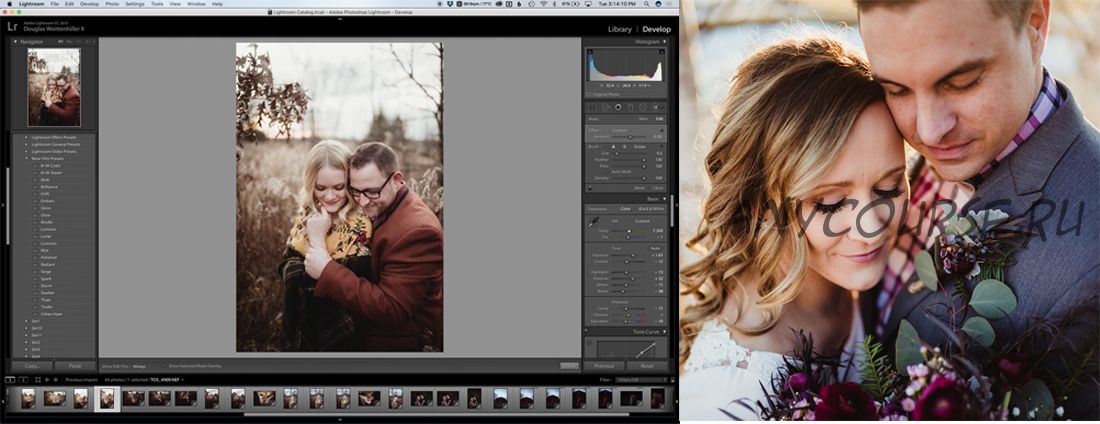
Task: Click the Copy... button
Action: (30, 366)
